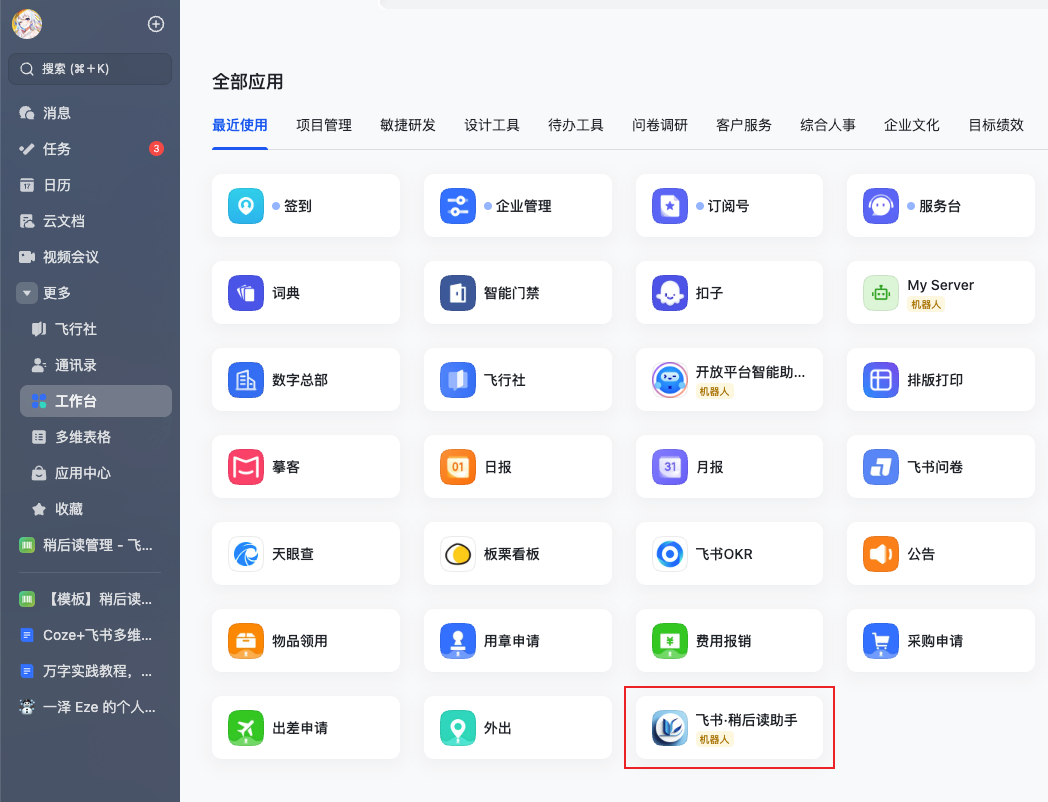The image size is (1048, 802).
Task: Open the 服务台 app icon
Action: [x=880, y=206]
